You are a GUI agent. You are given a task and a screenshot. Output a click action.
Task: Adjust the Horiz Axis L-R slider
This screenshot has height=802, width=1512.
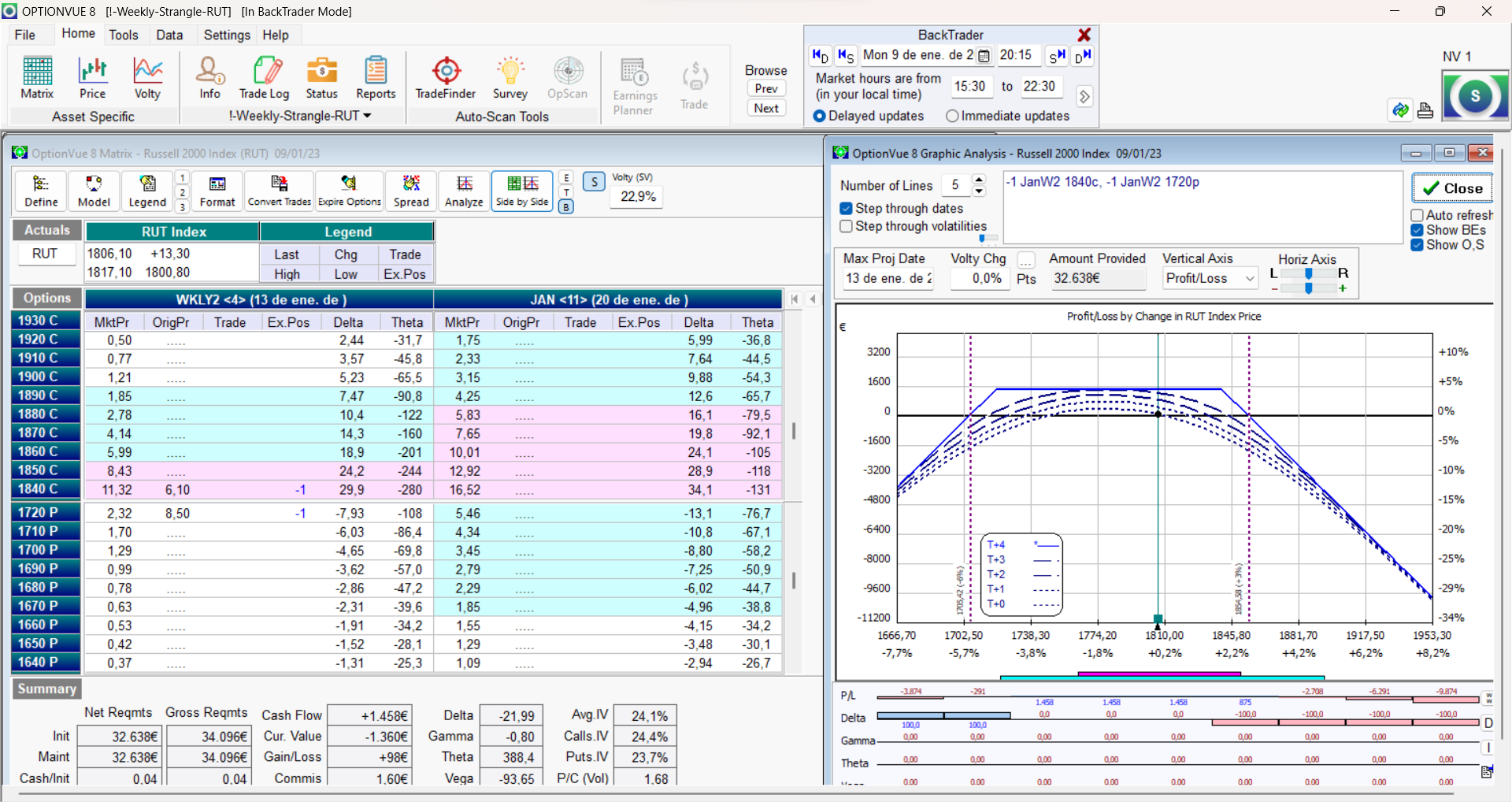[x=1308, y=273]
